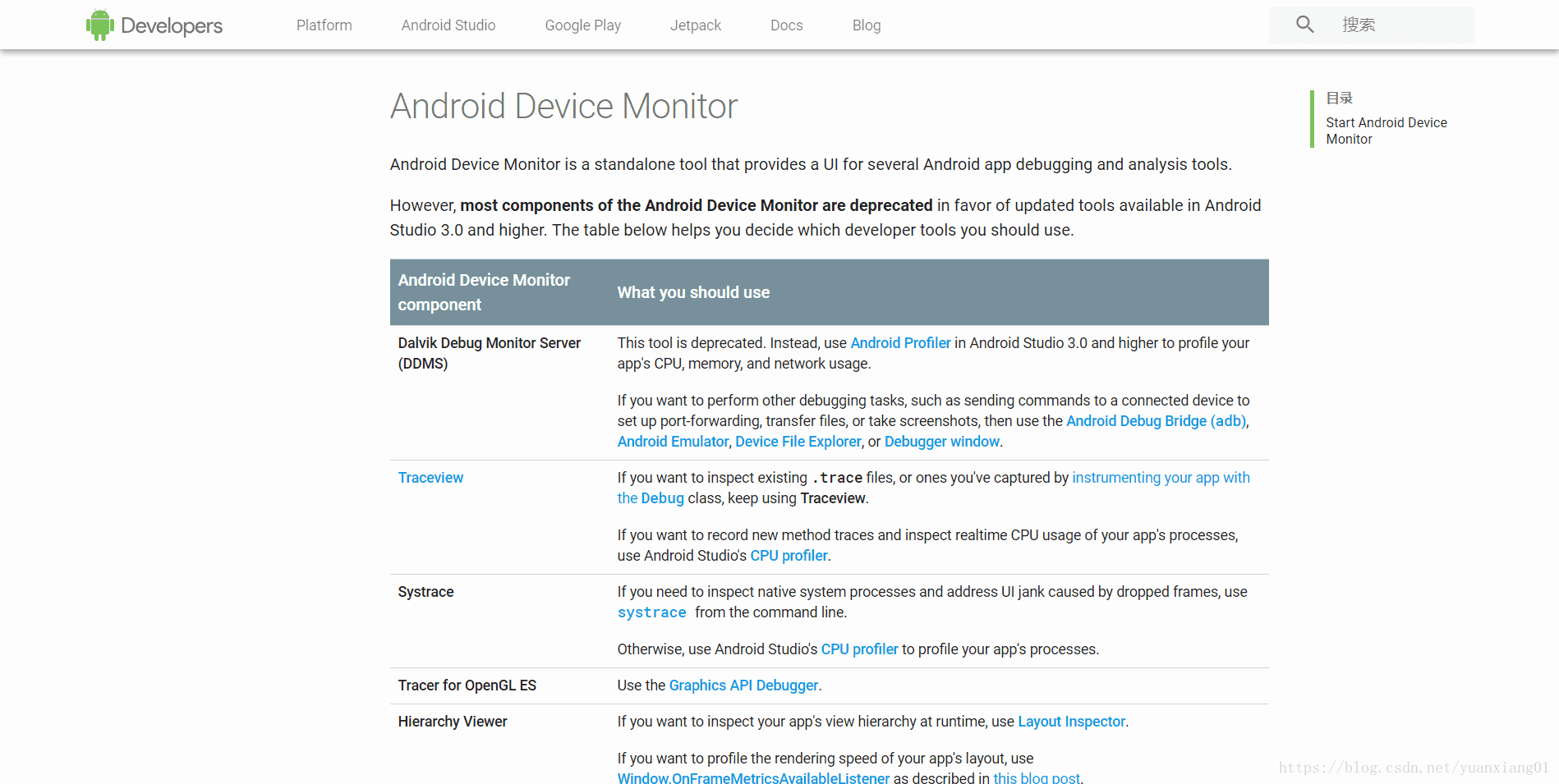The width and height of the screenshot is (1559, 784).
Task: Open the Android Studio nav item
Action: coord(448,25)
